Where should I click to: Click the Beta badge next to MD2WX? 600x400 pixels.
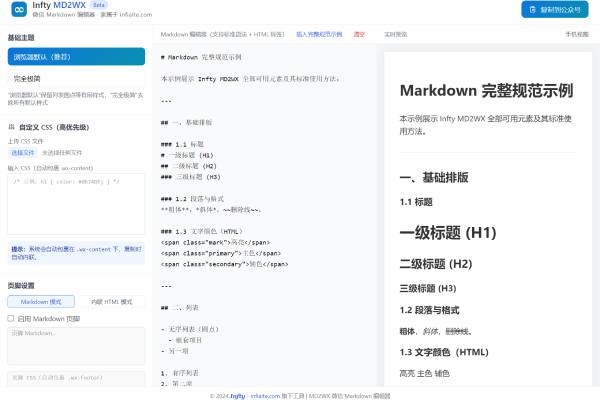click(x=99, y=5)
